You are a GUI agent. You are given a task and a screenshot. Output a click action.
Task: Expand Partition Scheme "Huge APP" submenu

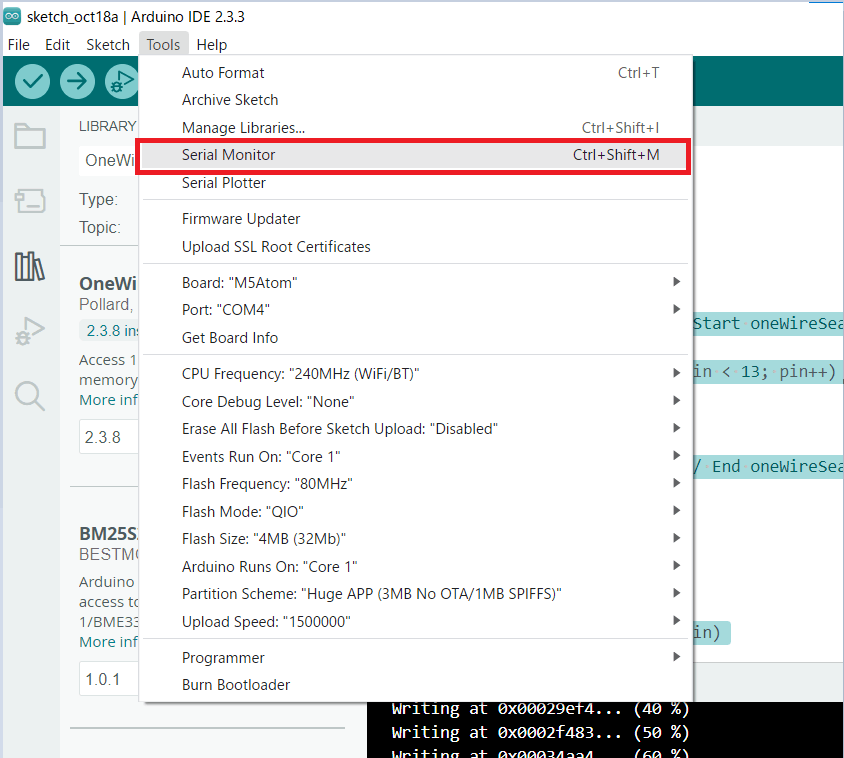tap(415, 594)
